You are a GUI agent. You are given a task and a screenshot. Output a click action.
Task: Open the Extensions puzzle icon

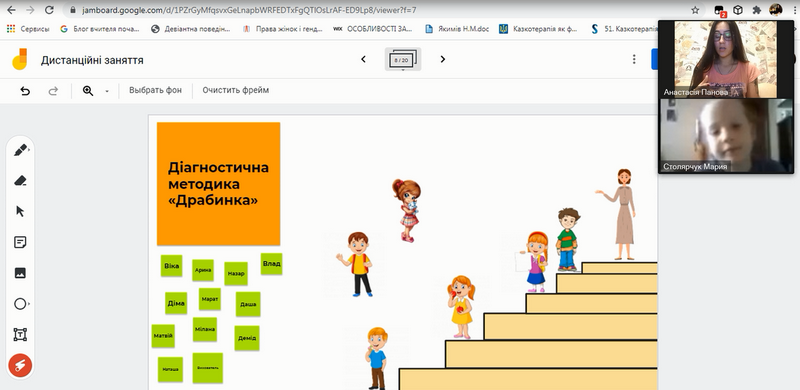tap(757, 10)
